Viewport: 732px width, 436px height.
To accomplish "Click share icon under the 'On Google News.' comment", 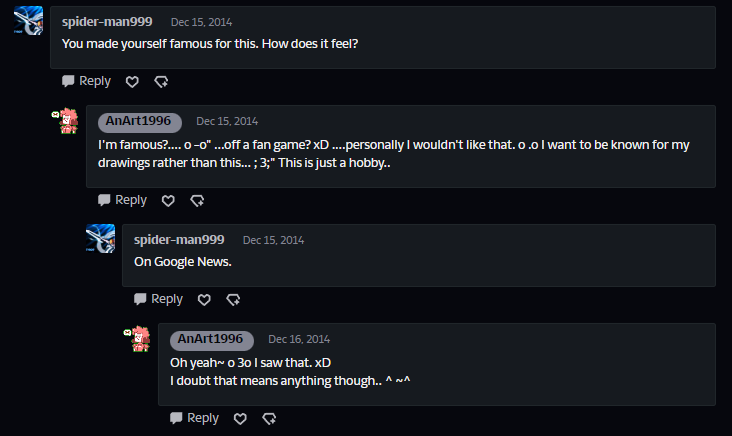I will [233, 300].
